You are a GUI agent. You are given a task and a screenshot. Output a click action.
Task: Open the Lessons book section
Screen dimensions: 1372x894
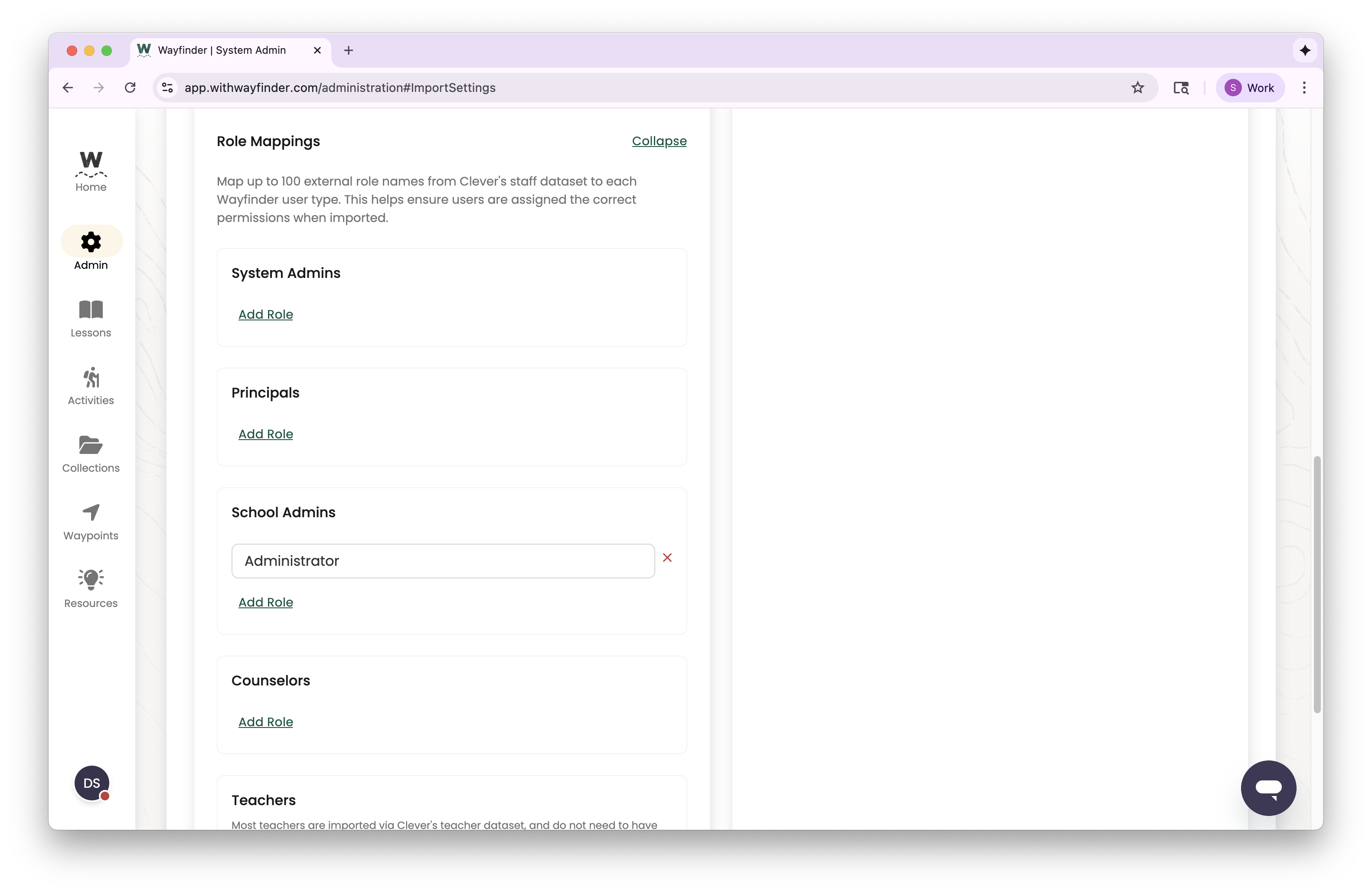91,319
